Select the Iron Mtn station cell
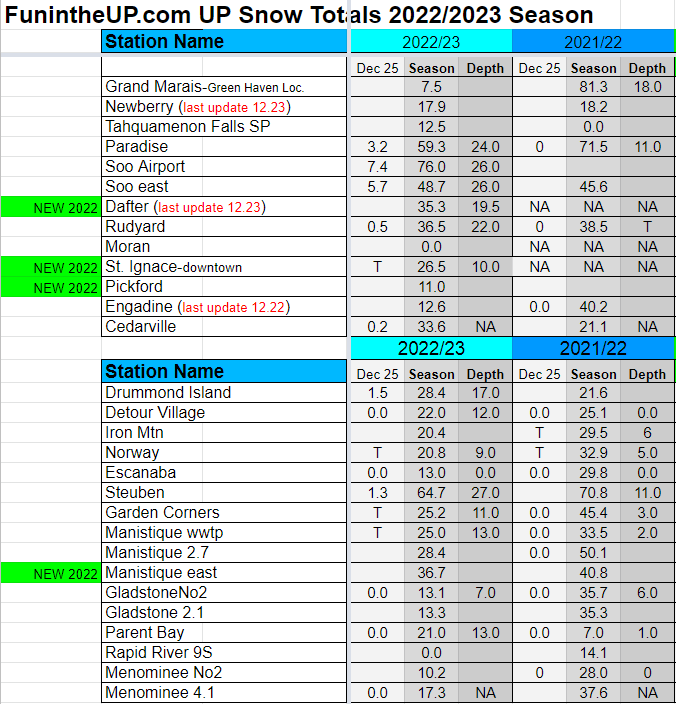Screen dimensions: 676x704 point(224,432)
